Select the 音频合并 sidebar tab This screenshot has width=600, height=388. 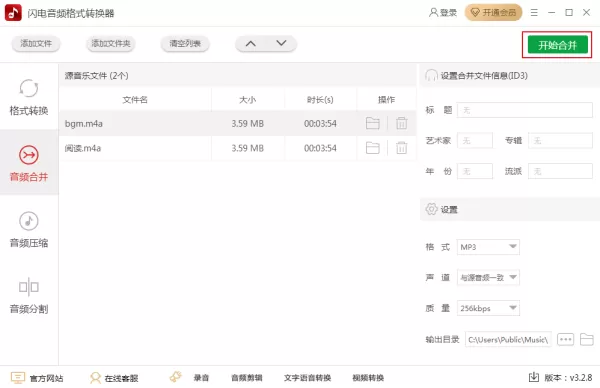pyautogui.click(x=29, y=163)
